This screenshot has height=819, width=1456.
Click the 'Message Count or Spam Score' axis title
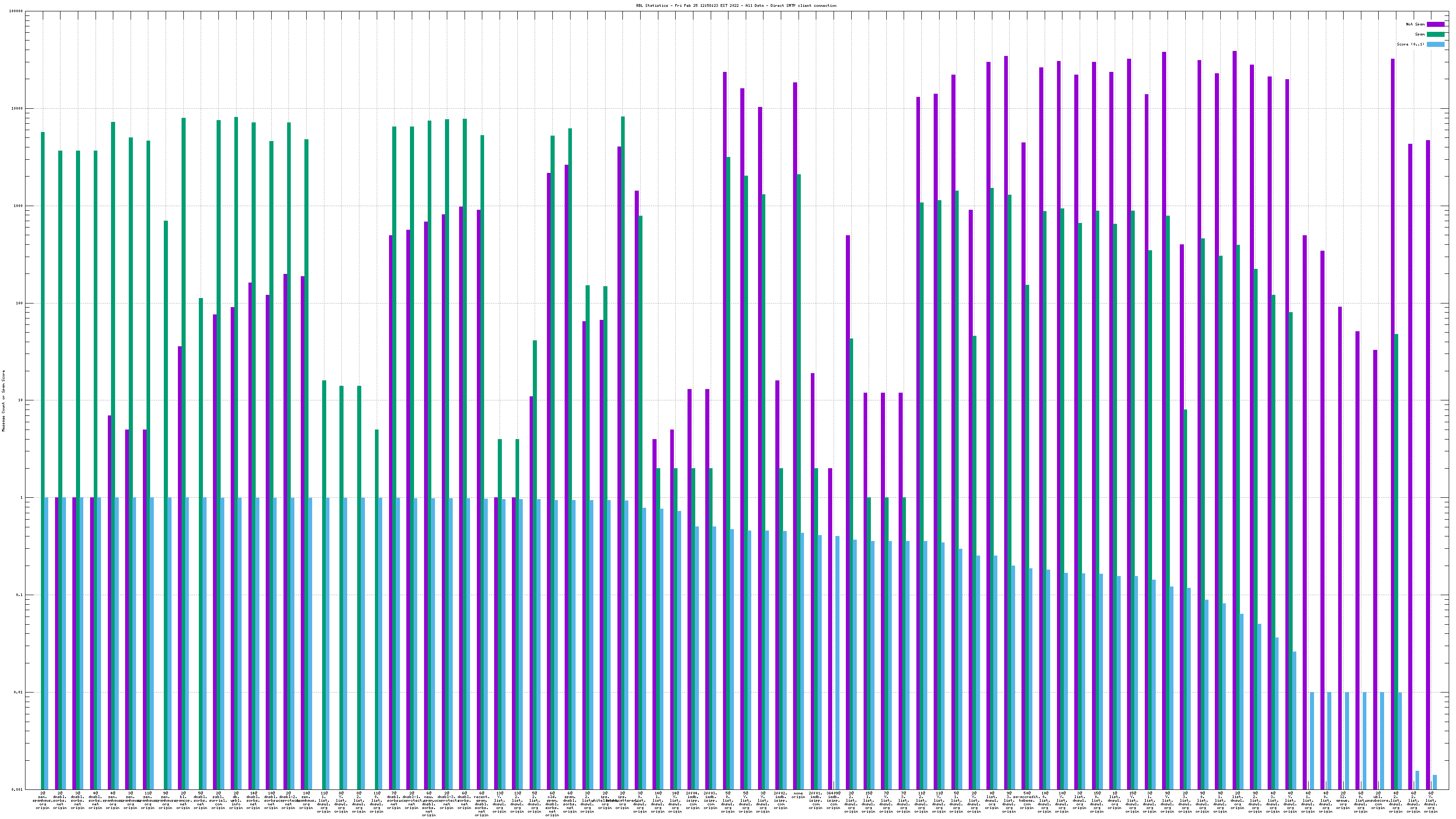click(x=3, y=401)
